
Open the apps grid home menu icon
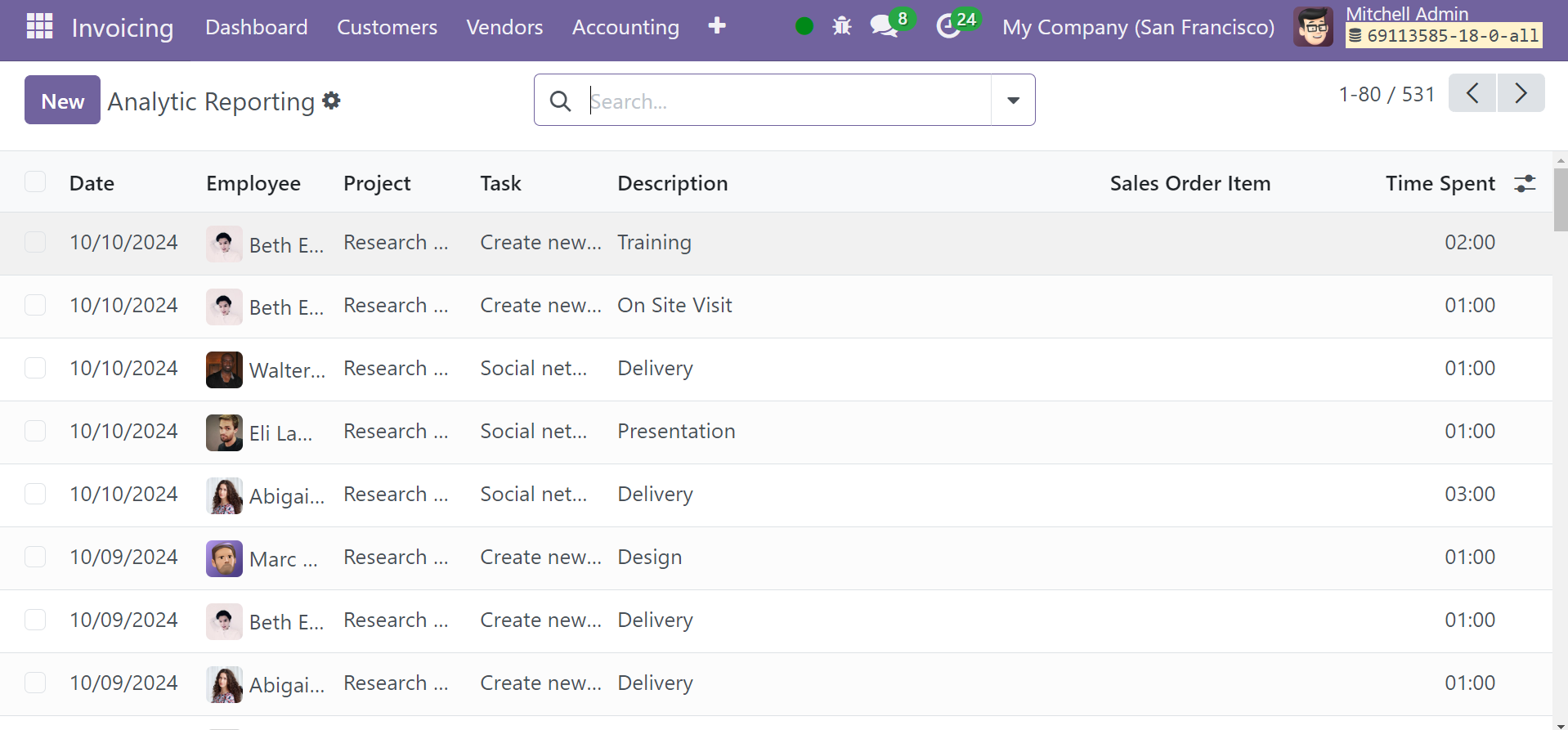point(39,26)
